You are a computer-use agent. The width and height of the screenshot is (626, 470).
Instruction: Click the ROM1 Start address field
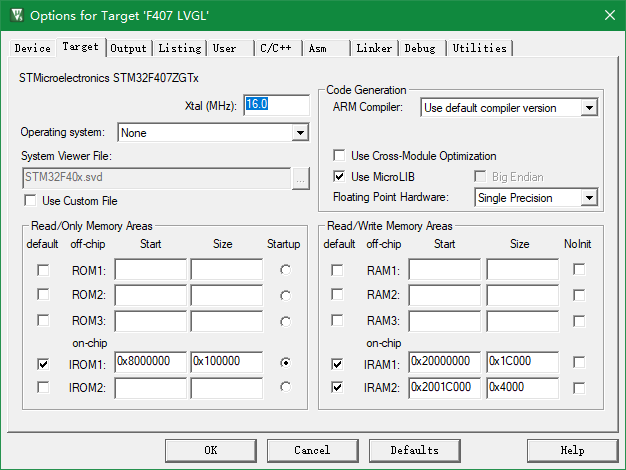(x=151, y=270)
